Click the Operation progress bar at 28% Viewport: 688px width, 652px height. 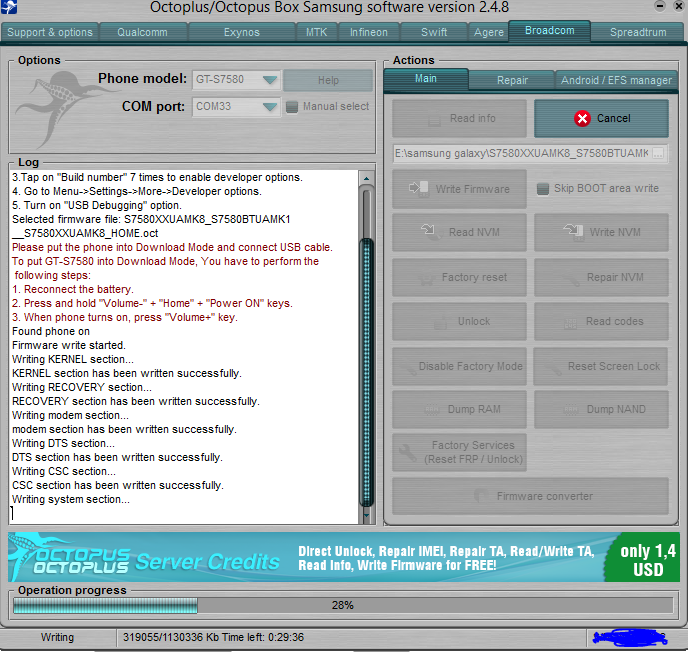pyautogui.click(x=343, y=605)
